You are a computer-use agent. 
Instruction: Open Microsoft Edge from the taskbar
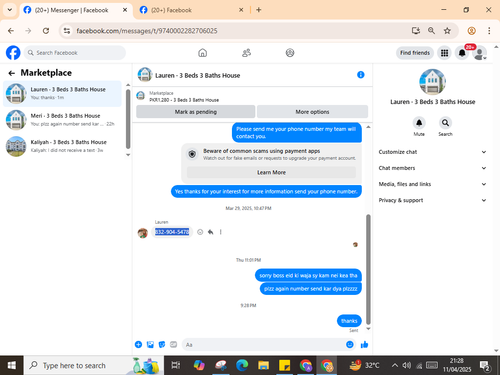[242, 365]
